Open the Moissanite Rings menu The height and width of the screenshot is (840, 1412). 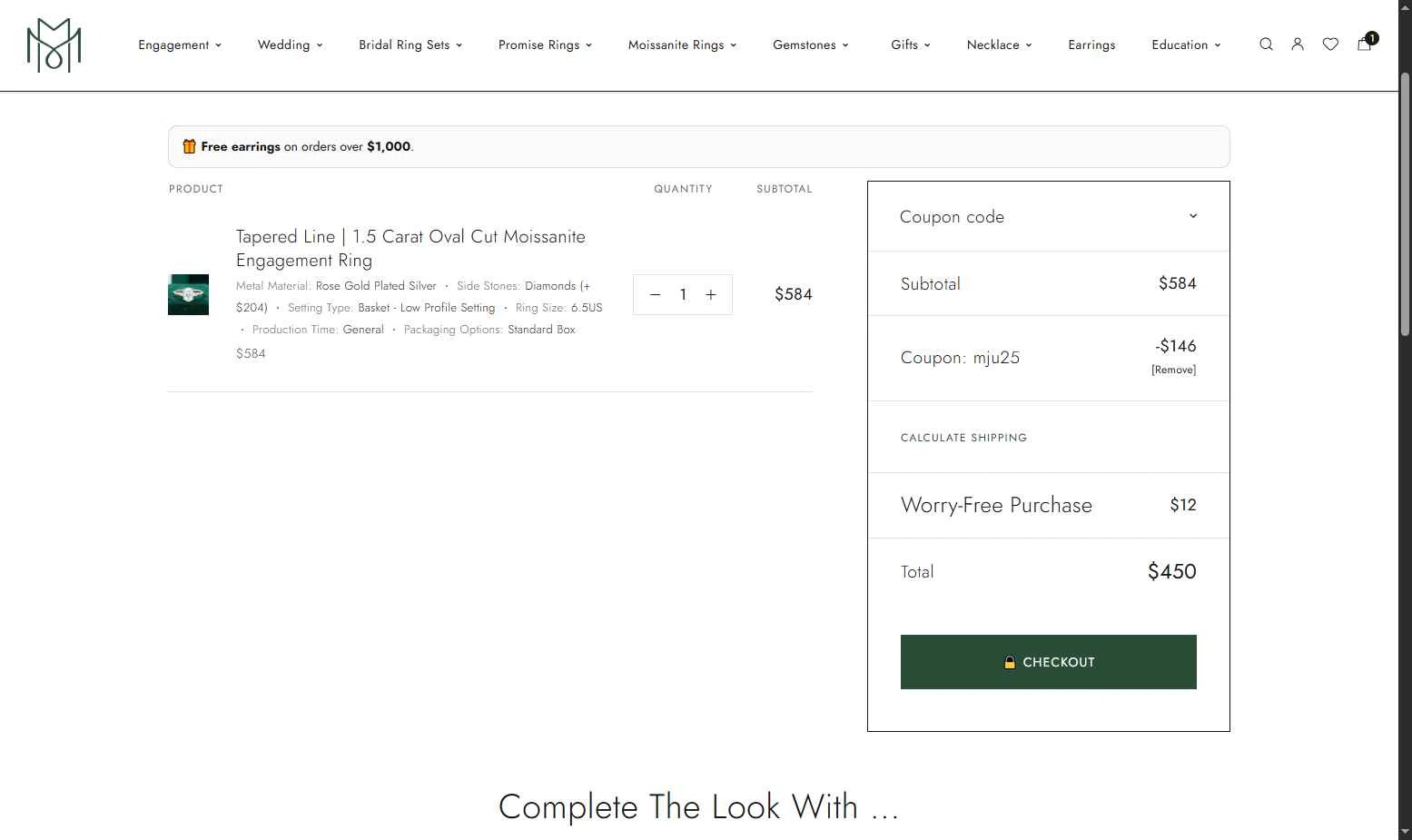pos(682,44)
